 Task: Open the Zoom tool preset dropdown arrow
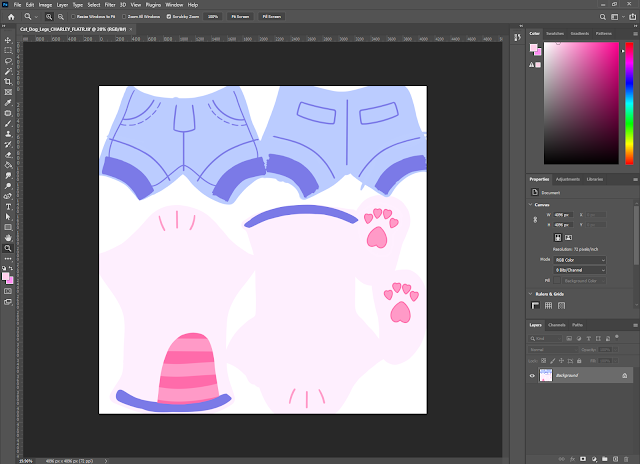click(36, 17)
